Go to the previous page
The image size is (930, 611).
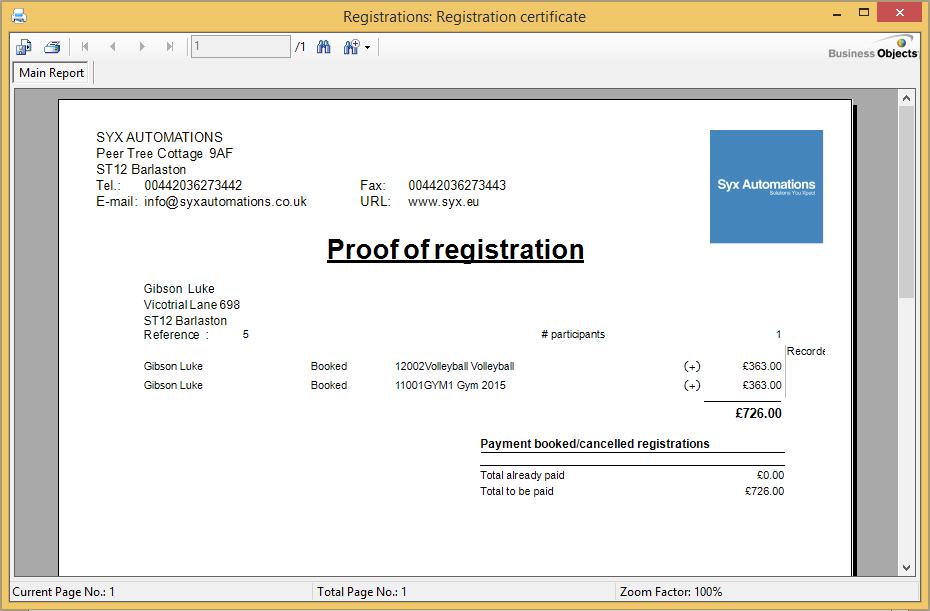point(113,47)
